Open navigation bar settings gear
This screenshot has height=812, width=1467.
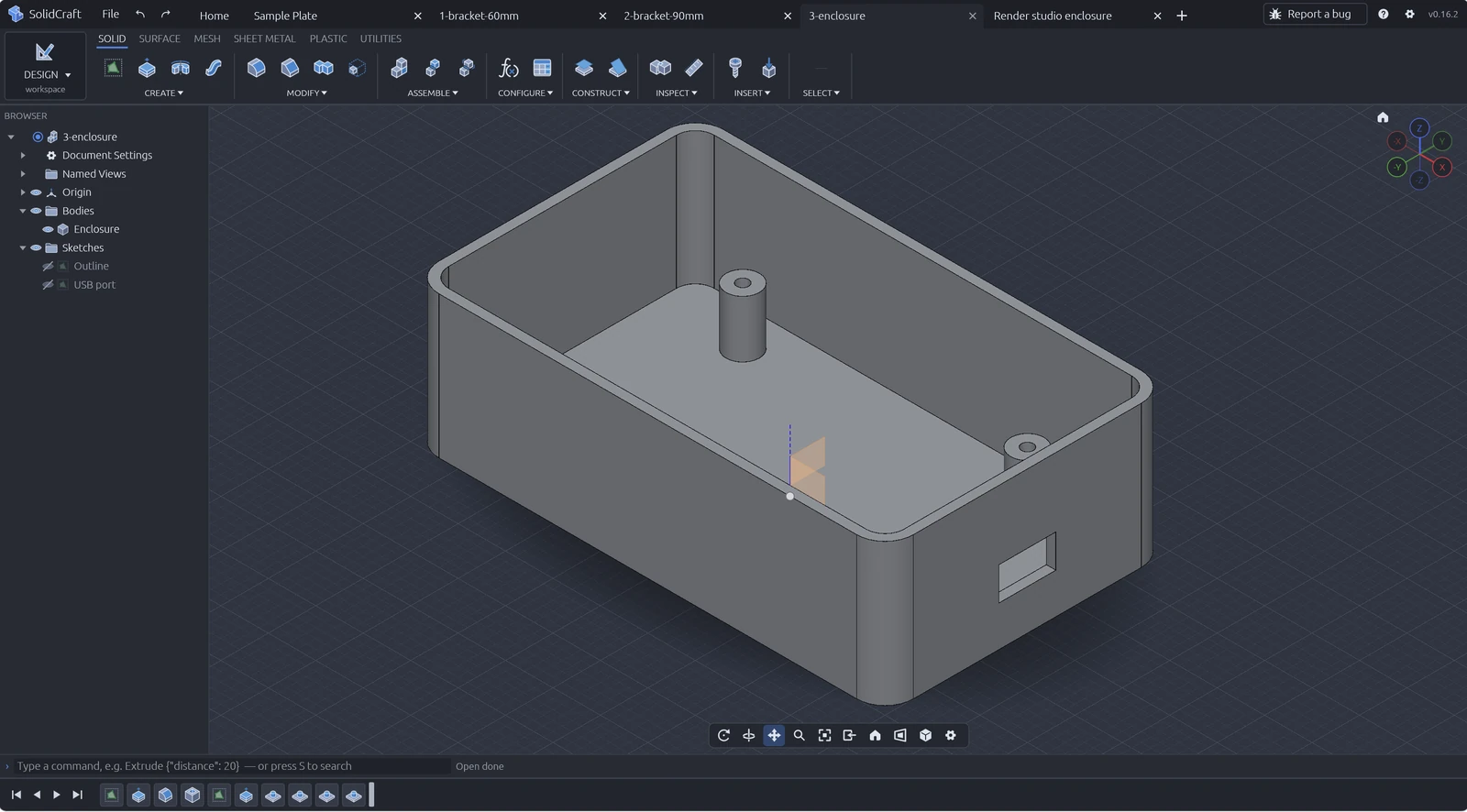(951, 735)
